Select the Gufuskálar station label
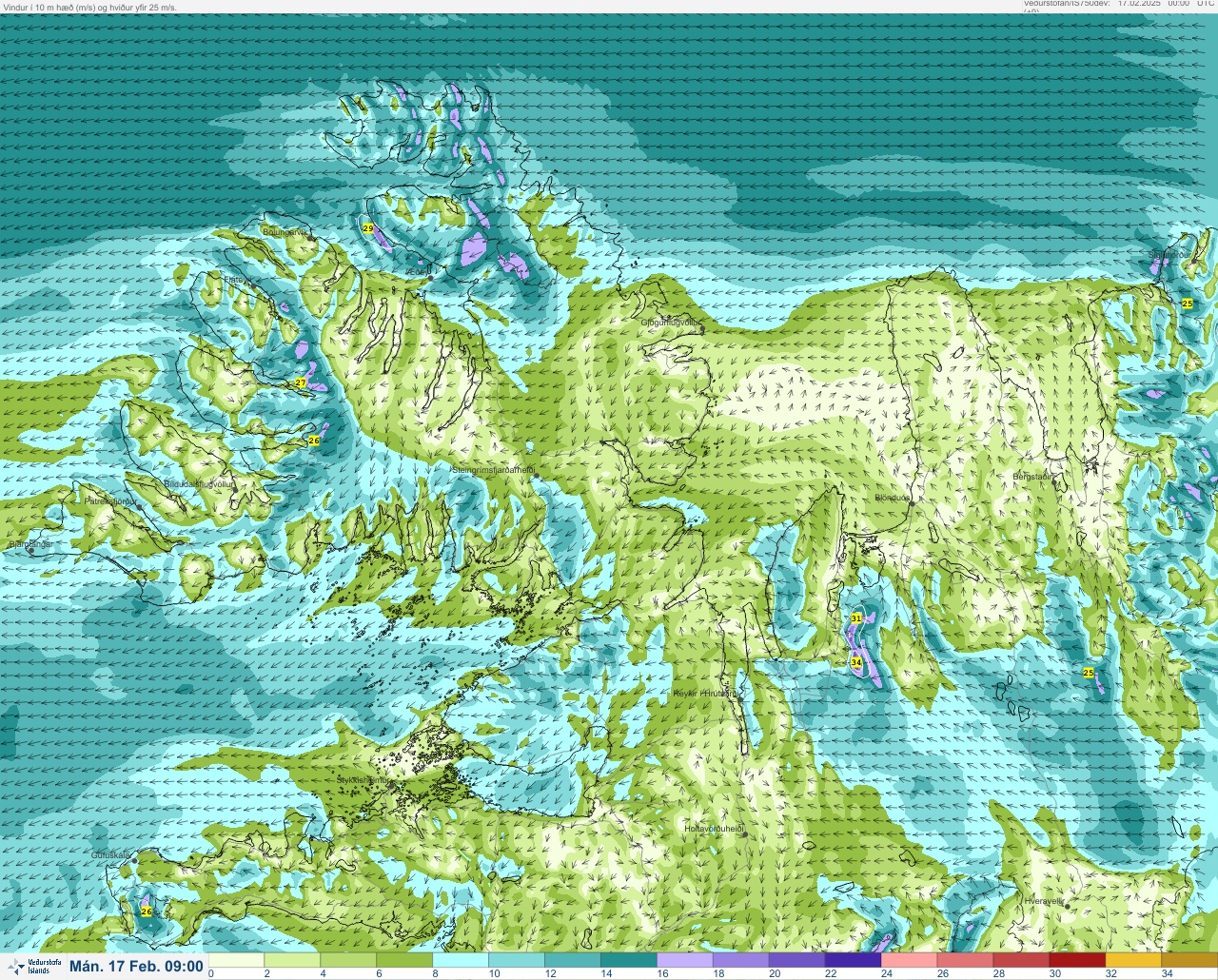Image resolution: width=1218 pixels, height=980 pixels. (110, 855)
